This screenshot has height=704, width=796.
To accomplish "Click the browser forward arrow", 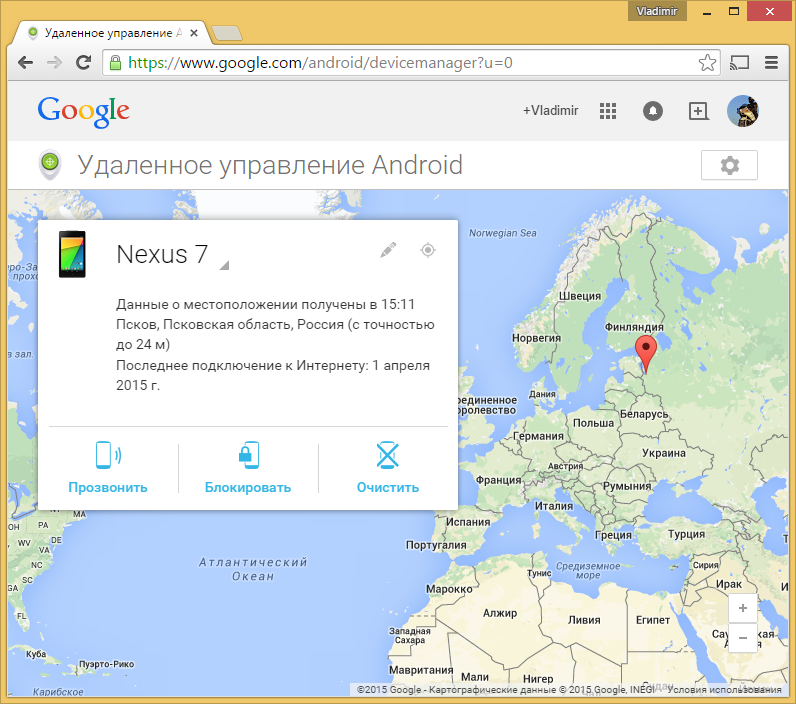I will 54,62.
